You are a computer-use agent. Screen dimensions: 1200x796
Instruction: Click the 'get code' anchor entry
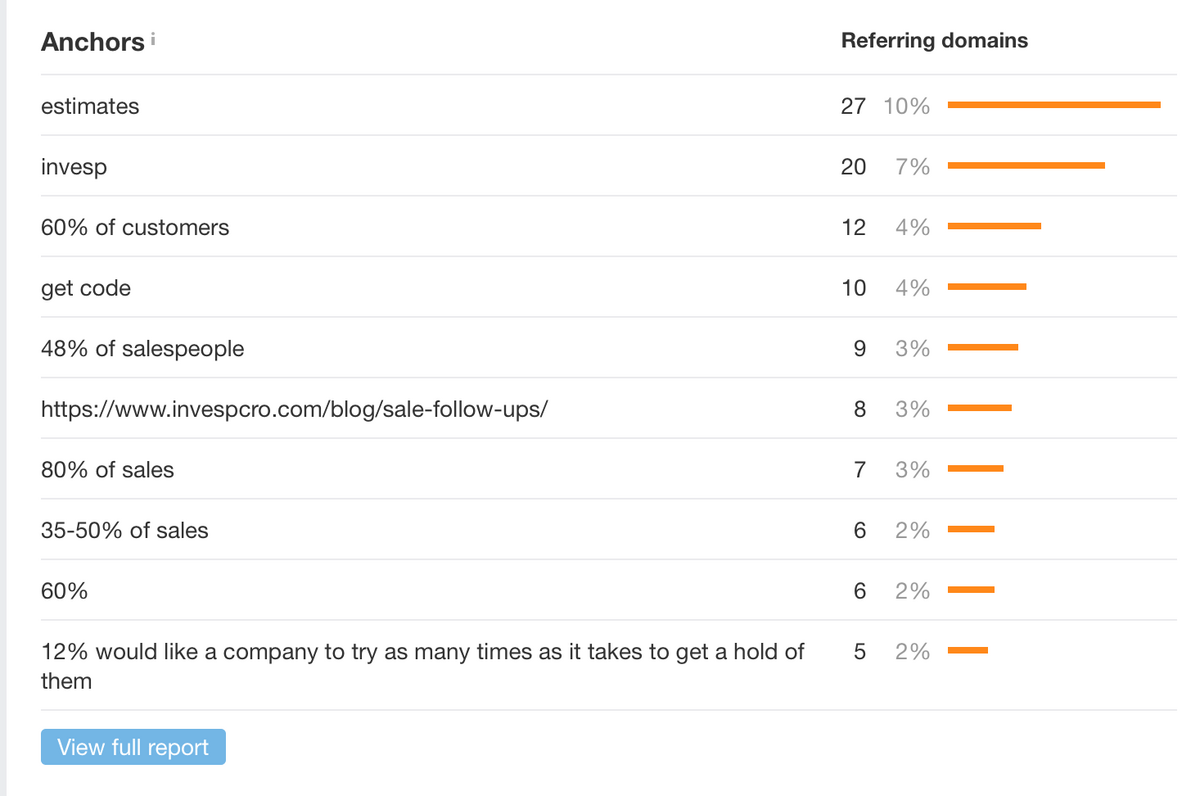click(x=86, y=289)
